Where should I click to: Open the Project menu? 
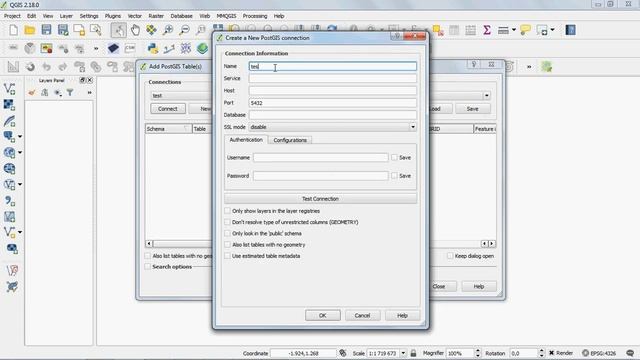(12, 16)
